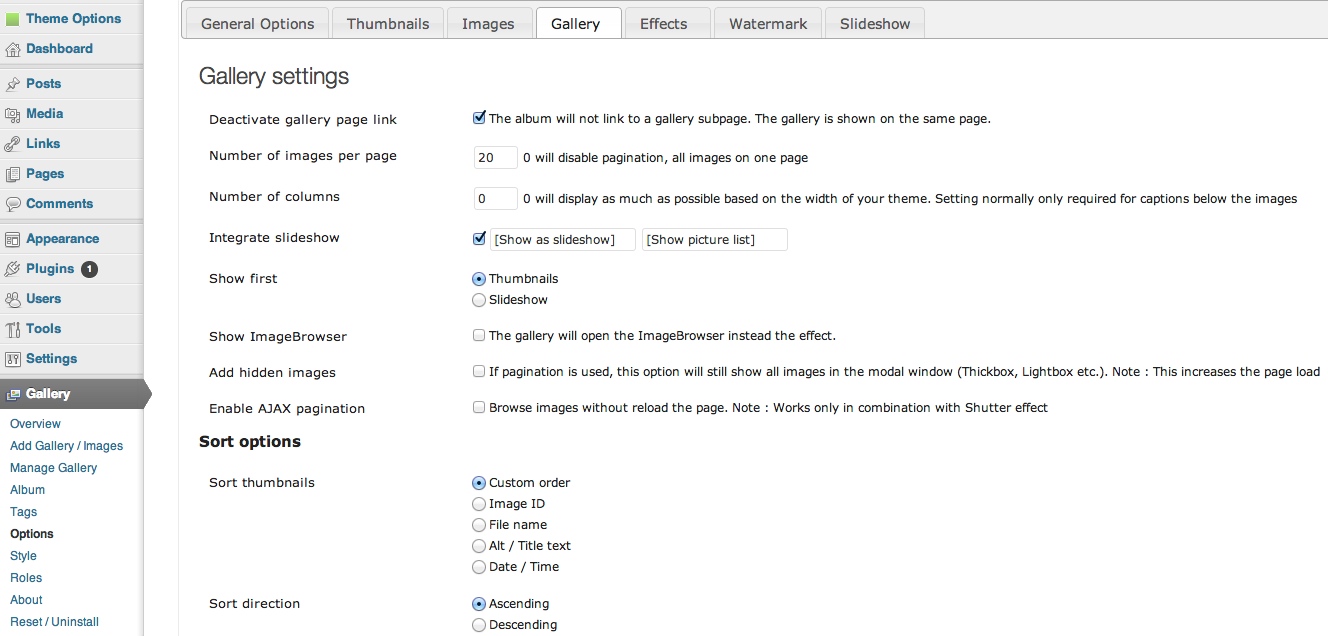Click the Settings sliders icon
Screen dimensions: 1328x636
click(12, 359)
